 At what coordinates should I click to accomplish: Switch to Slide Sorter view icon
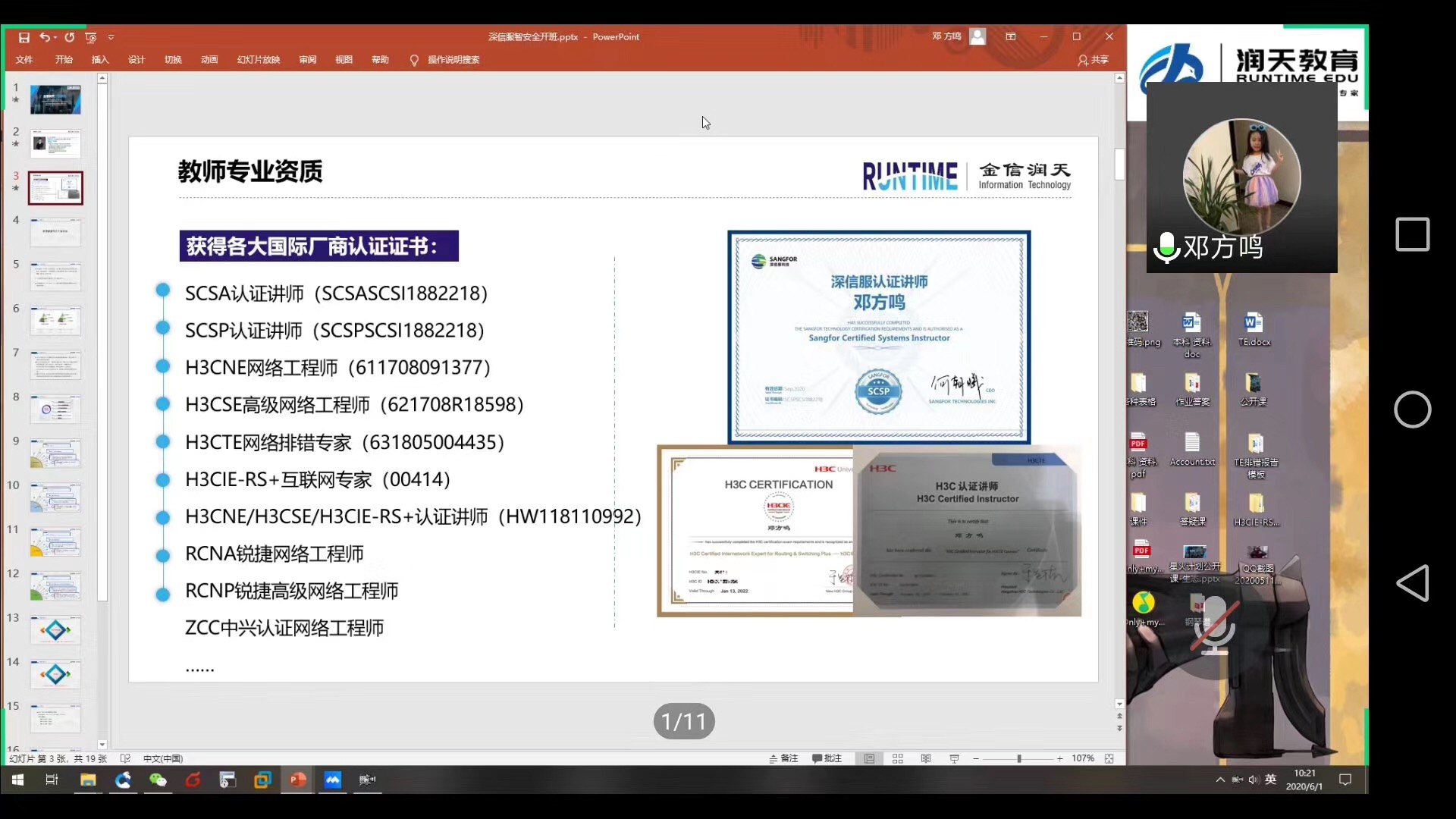coord(898,758)
